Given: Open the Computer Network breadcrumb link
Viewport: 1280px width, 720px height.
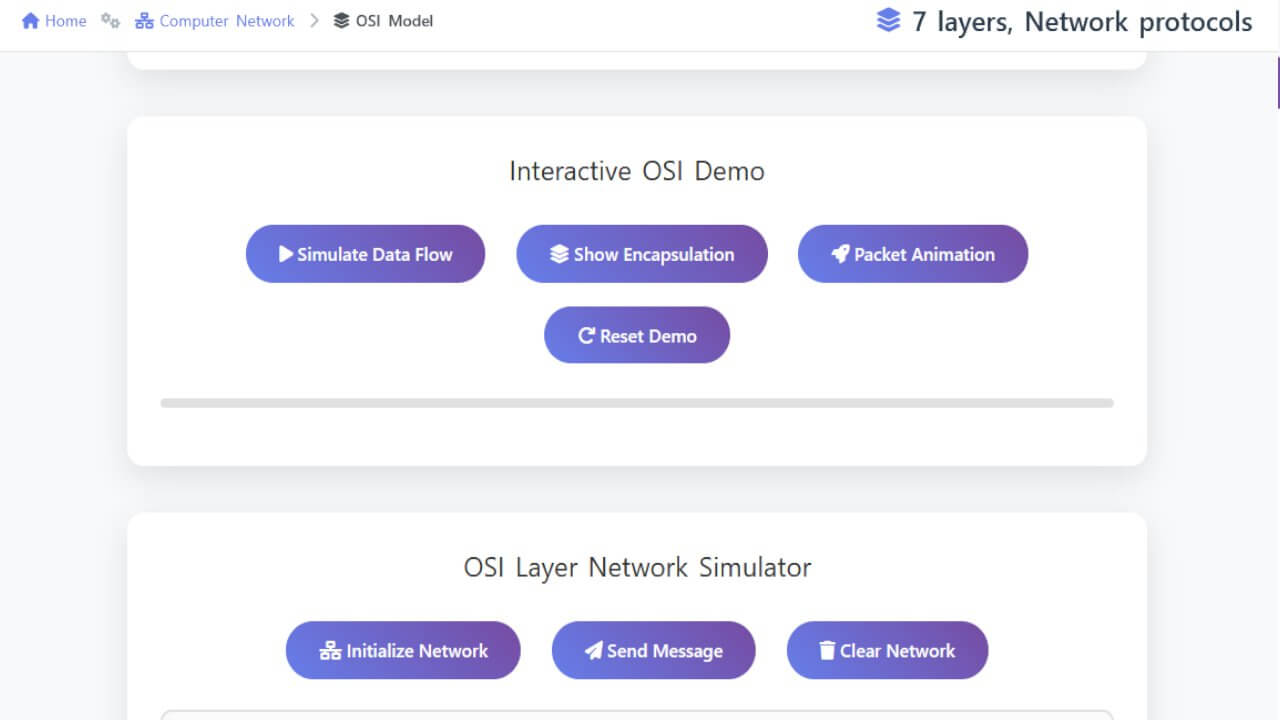Looking at the screenshot, I should (230, 20).
